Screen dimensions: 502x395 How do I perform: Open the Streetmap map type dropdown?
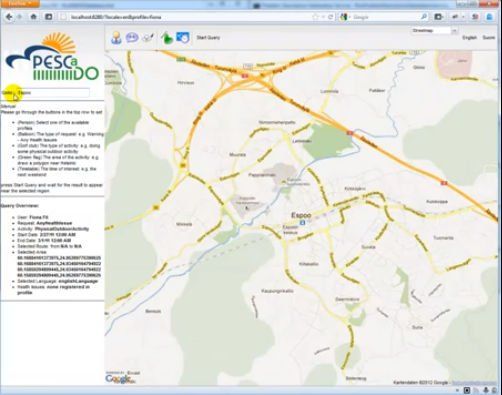point(434,31)
